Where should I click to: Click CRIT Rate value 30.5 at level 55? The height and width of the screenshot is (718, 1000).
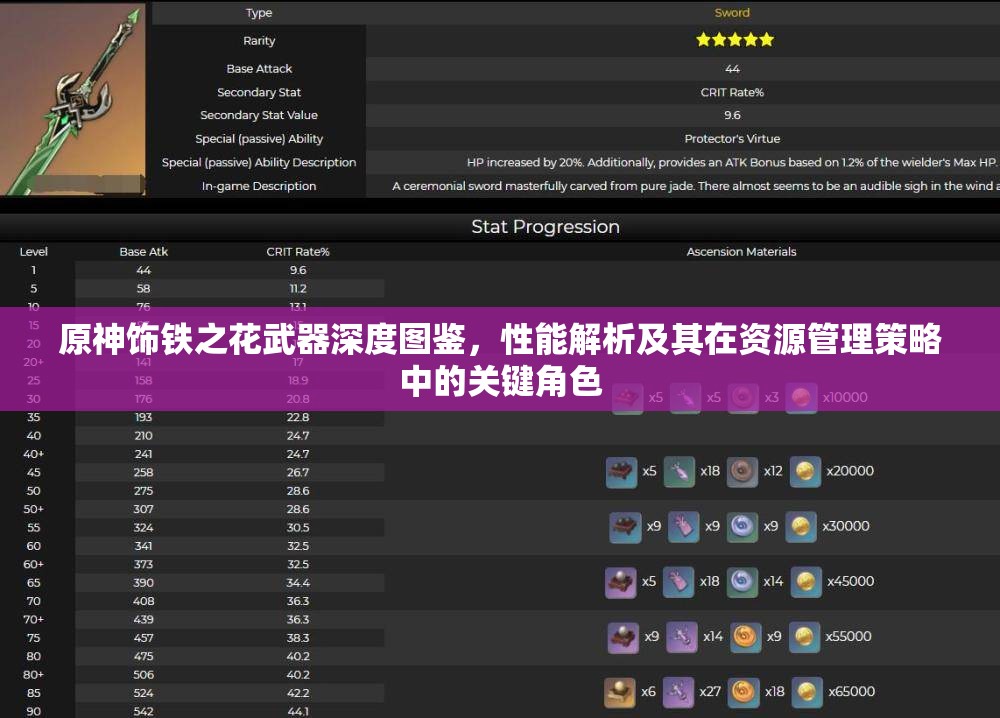tap(298, 527)
